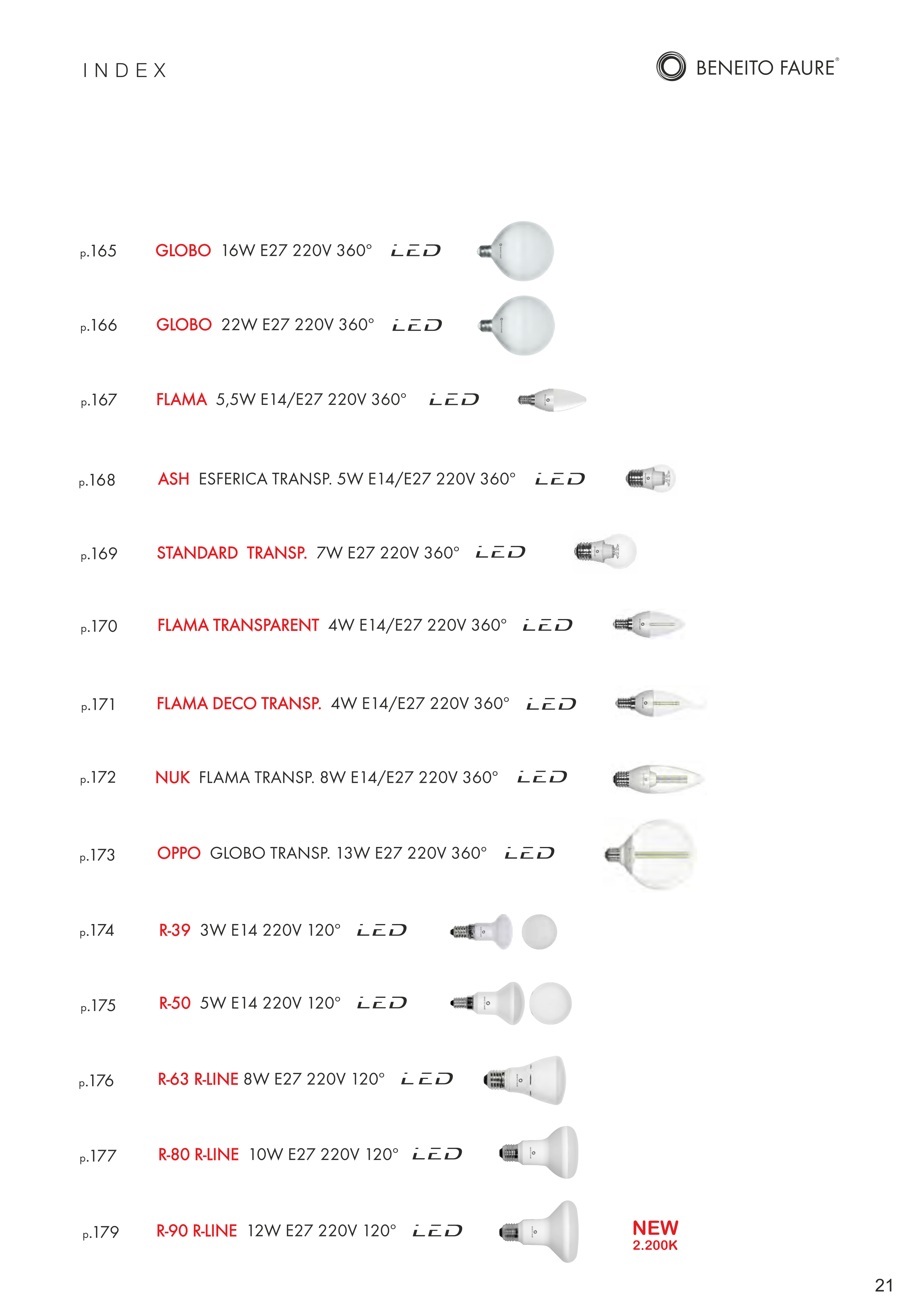The image size is (921, 1316).
Task: Click the R-80 R-LINE reflector bulb image
Action: [x=540, y=1153]
